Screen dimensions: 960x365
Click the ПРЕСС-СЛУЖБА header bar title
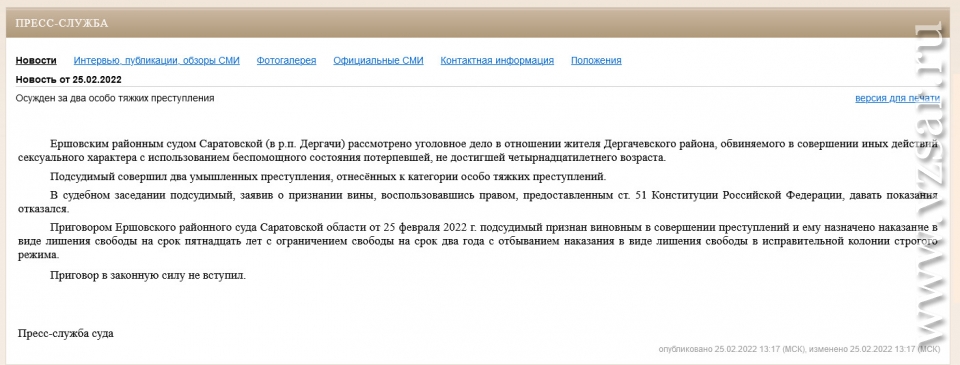click(61, 23)
